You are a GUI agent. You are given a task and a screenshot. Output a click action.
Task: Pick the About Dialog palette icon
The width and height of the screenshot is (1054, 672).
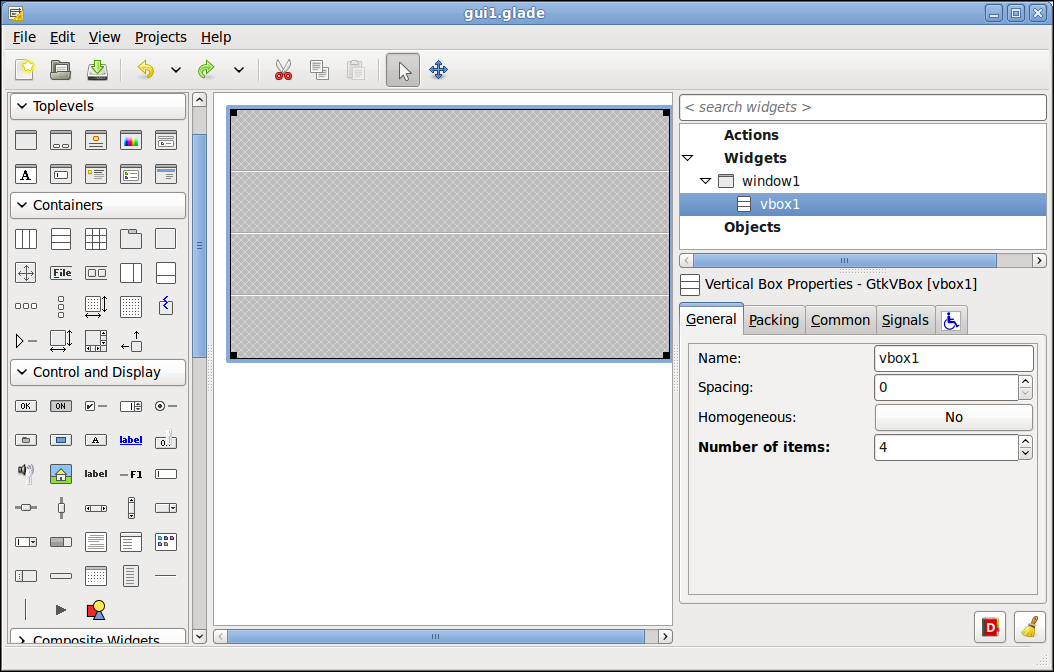(x=96, y=140)
